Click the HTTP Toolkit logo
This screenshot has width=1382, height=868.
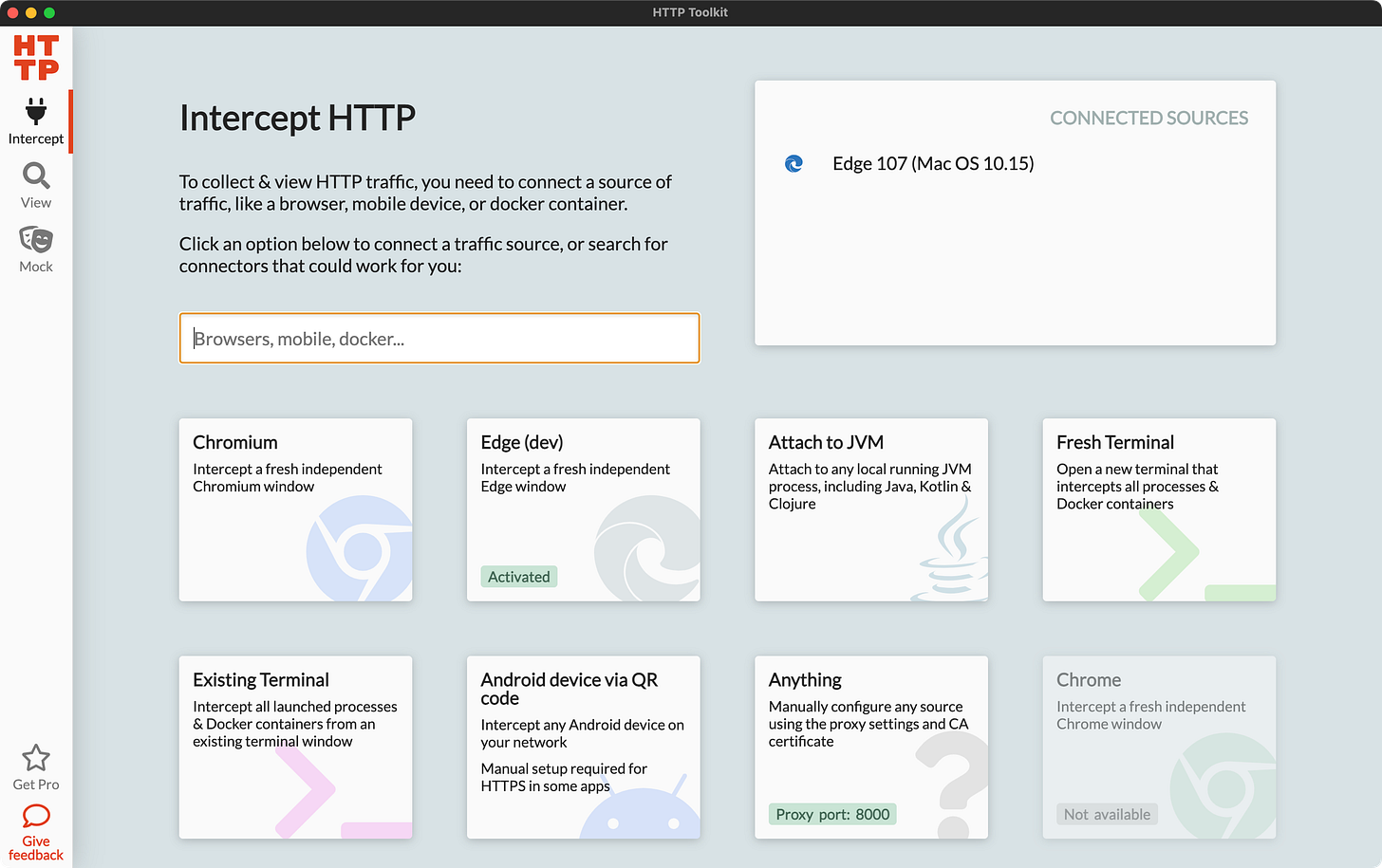[x=36, y=58]
